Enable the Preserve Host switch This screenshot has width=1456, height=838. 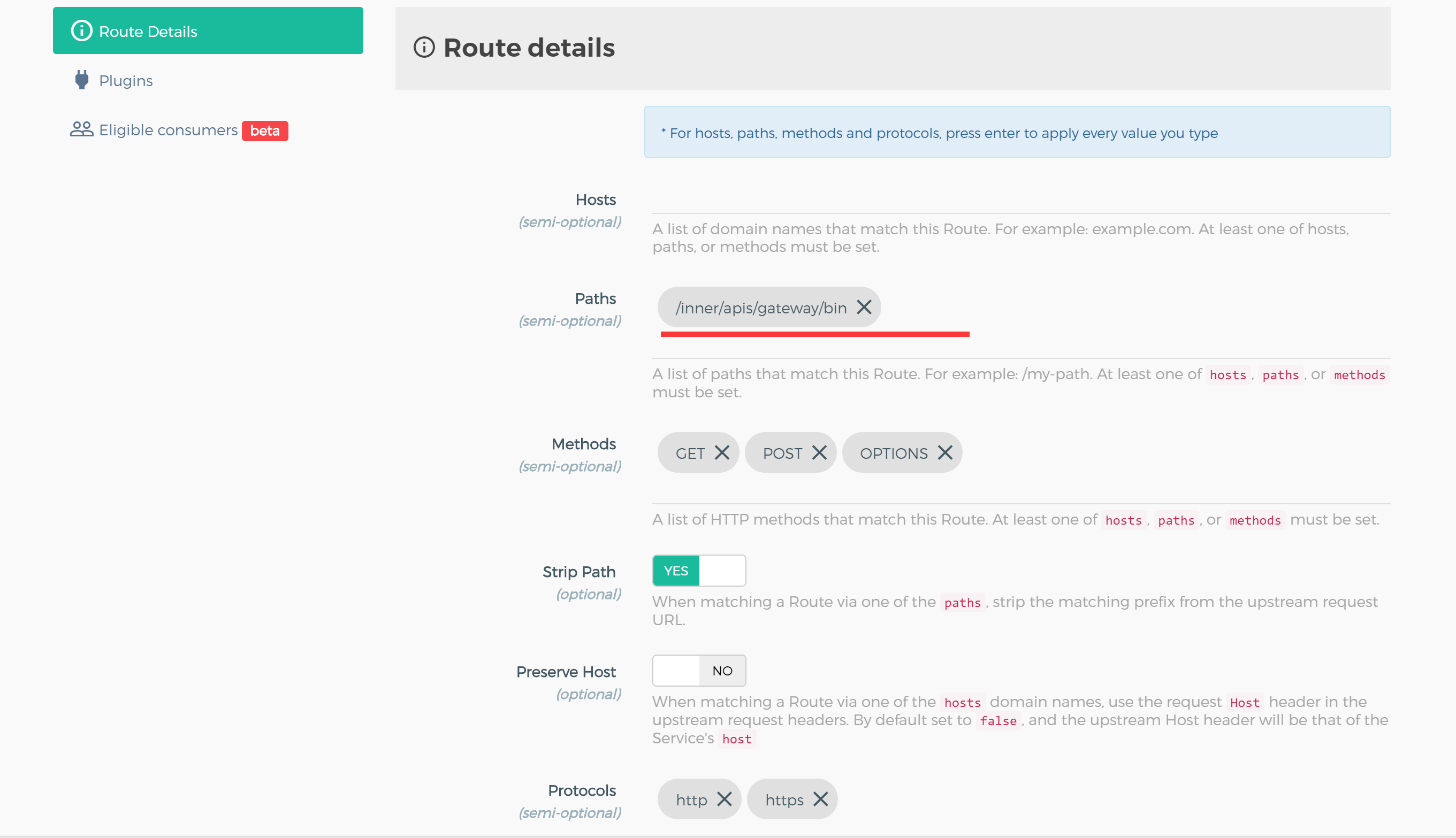[698, 671]
